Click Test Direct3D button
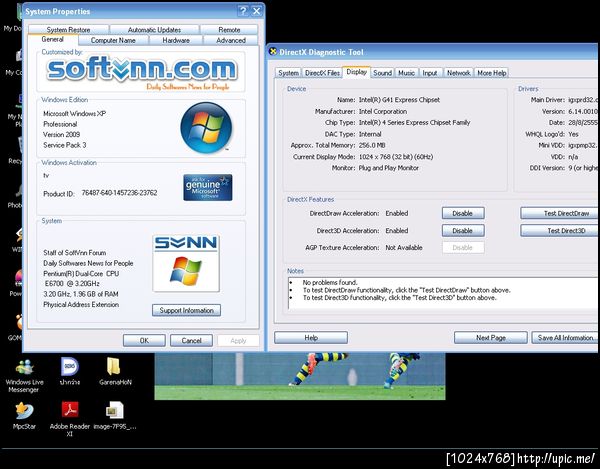600x469 pixels. 560,231
